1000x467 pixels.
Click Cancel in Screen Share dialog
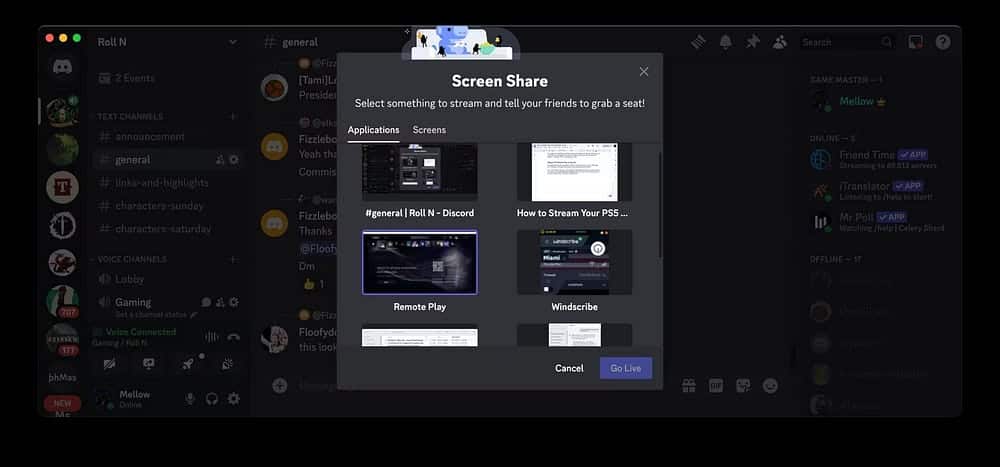coord(569,368)
